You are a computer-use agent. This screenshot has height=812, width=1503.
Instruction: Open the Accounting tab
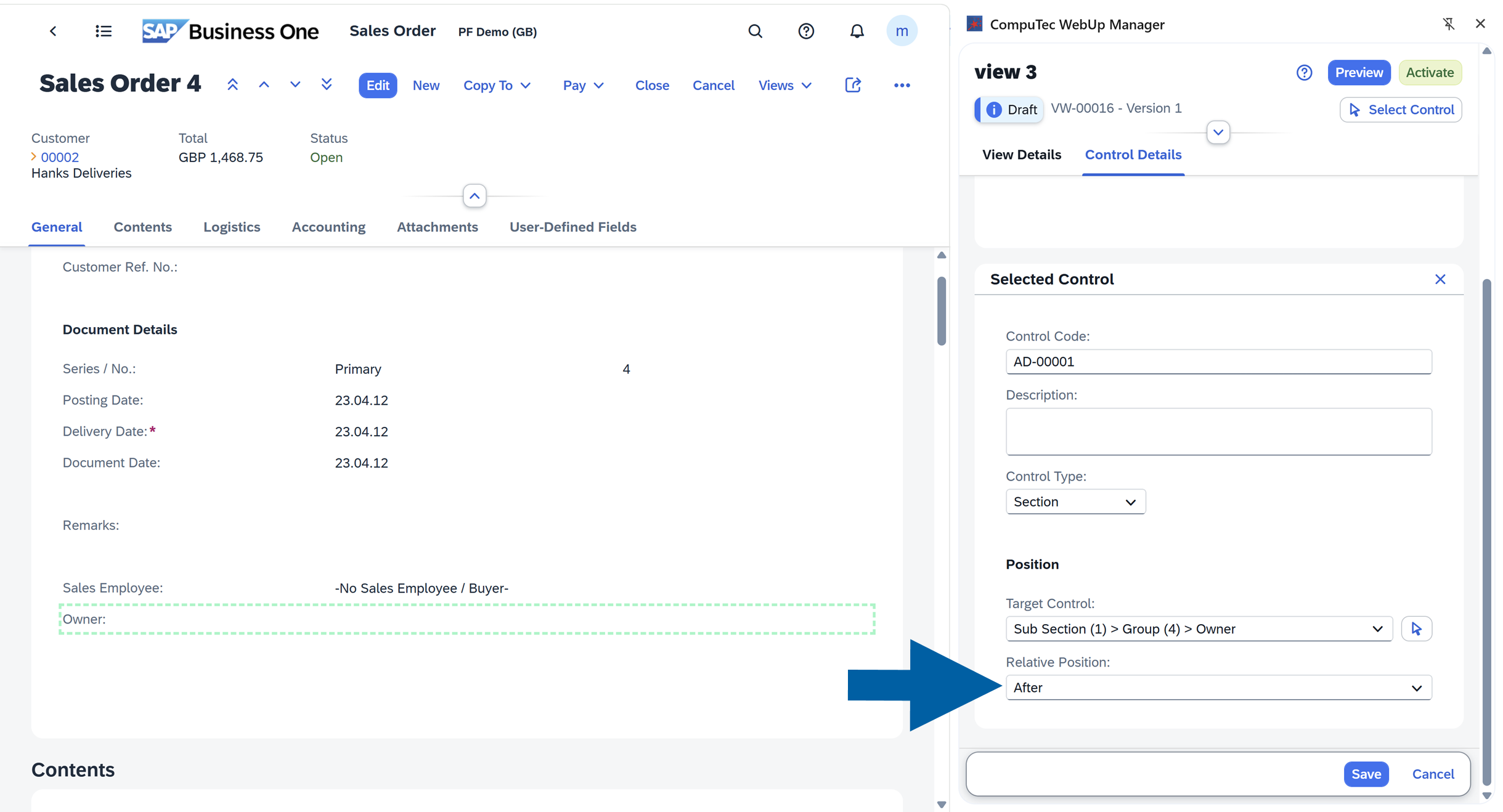(328, 227)
